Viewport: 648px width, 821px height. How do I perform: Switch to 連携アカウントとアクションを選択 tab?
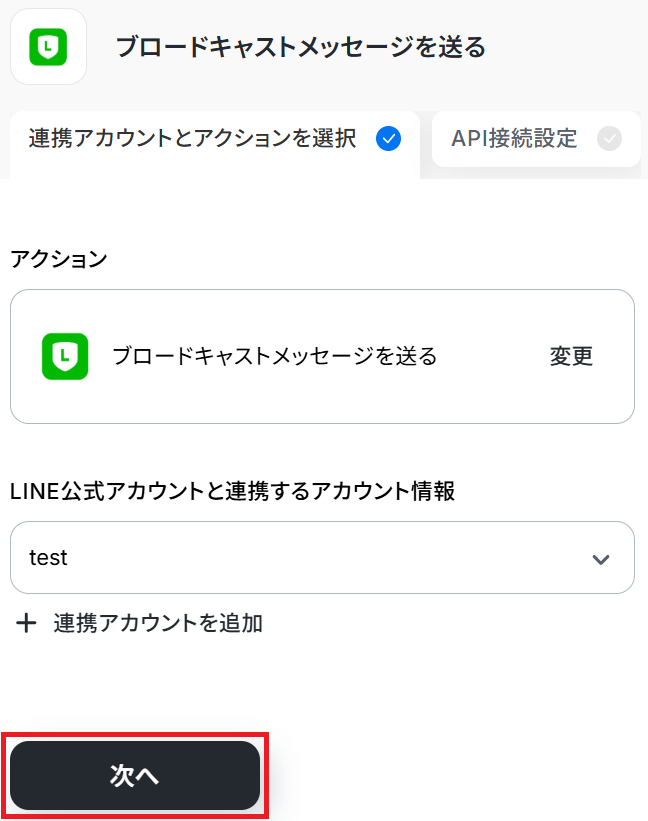192,139
